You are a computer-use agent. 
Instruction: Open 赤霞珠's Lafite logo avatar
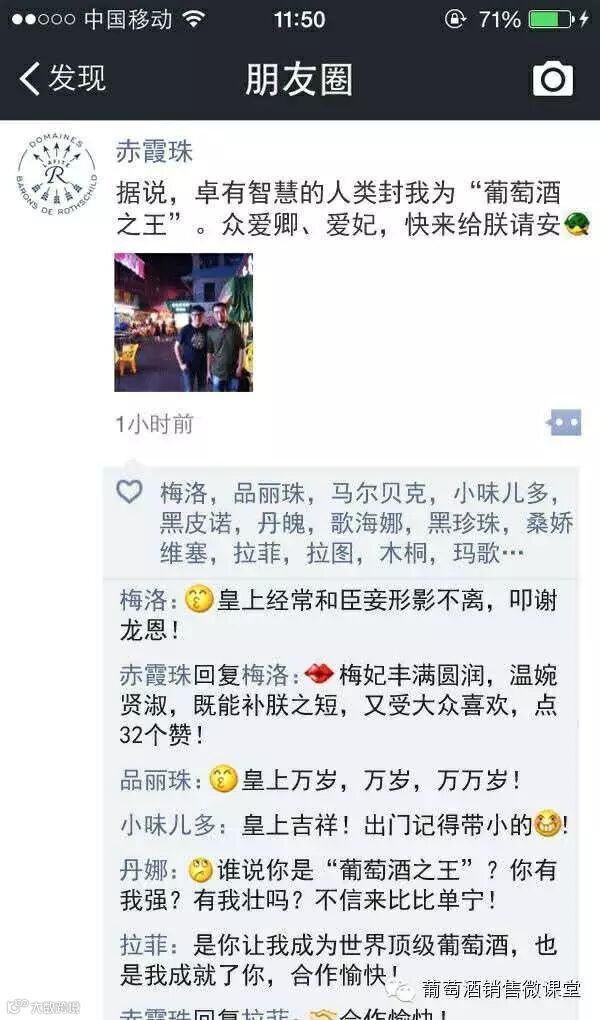pos(57,175)
